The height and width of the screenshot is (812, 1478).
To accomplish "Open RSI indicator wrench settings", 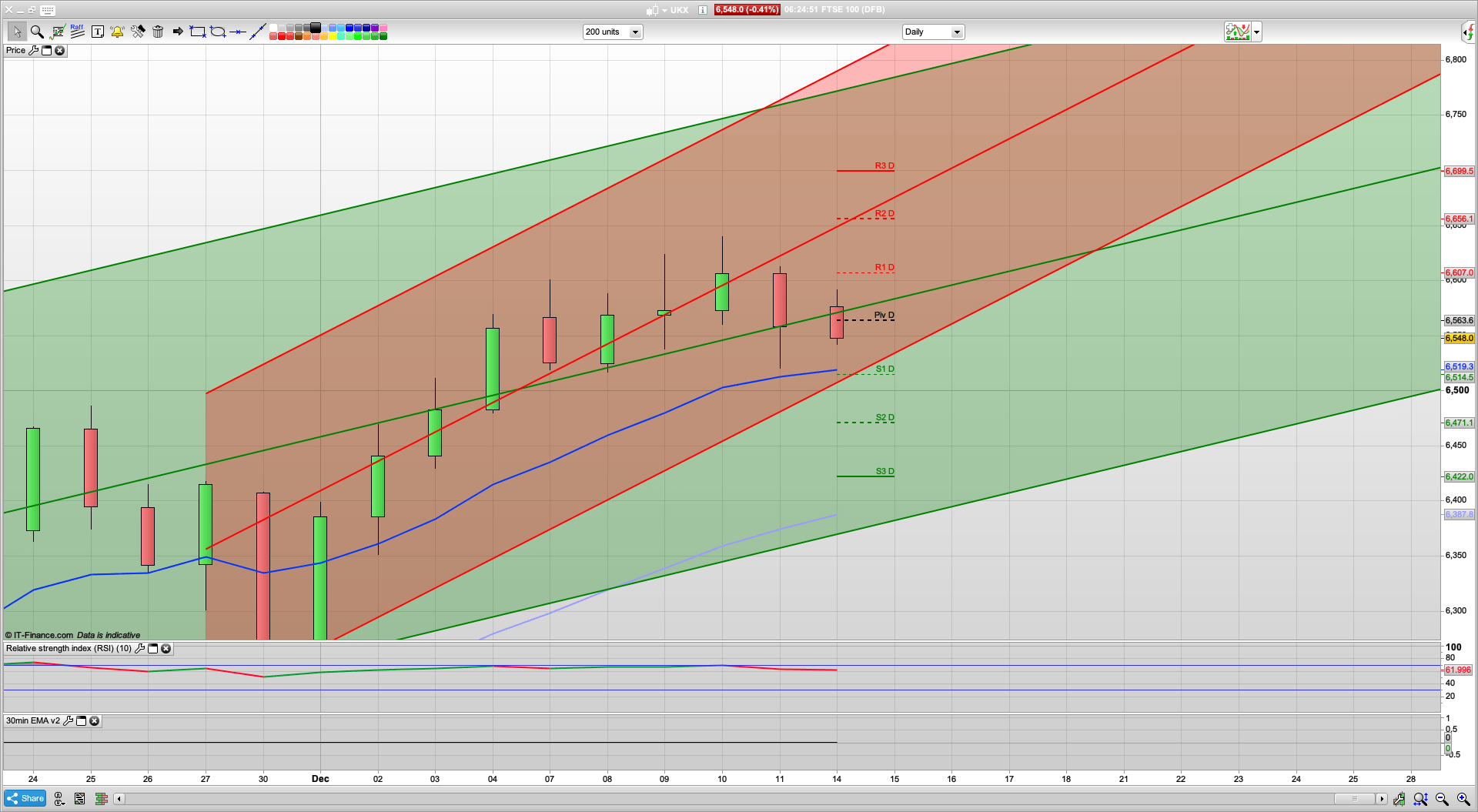I will tap(139, 649).
